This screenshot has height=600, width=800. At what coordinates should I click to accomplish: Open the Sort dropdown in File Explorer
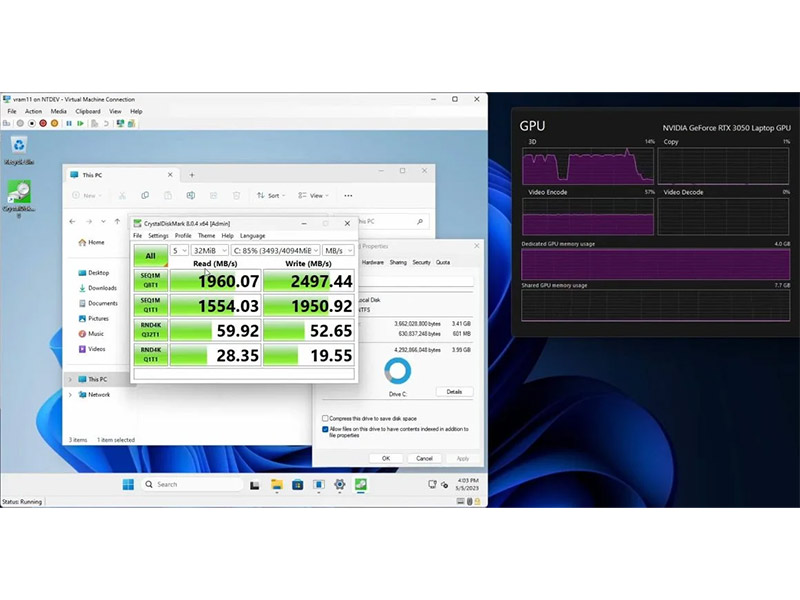271,195
